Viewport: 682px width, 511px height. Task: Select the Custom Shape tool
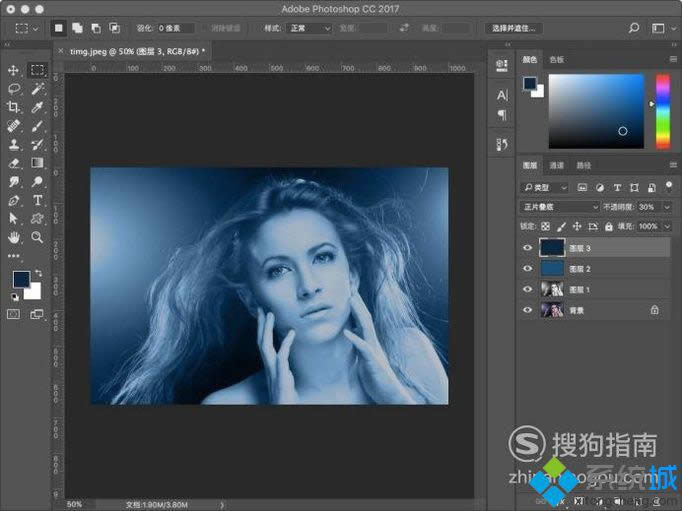pos(37,218)
